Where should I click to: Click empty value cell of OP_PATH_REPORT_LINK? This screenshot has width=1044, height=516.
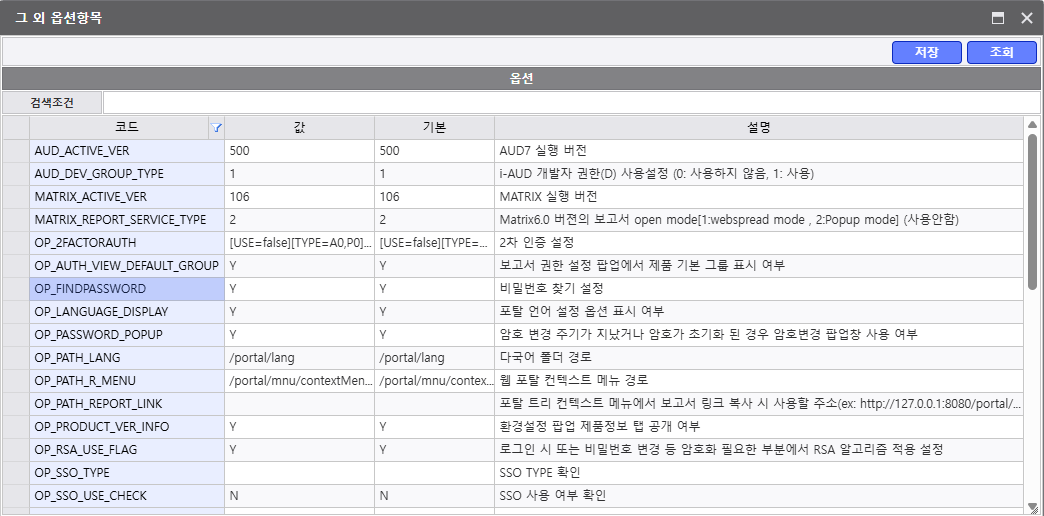pos(300,404)
